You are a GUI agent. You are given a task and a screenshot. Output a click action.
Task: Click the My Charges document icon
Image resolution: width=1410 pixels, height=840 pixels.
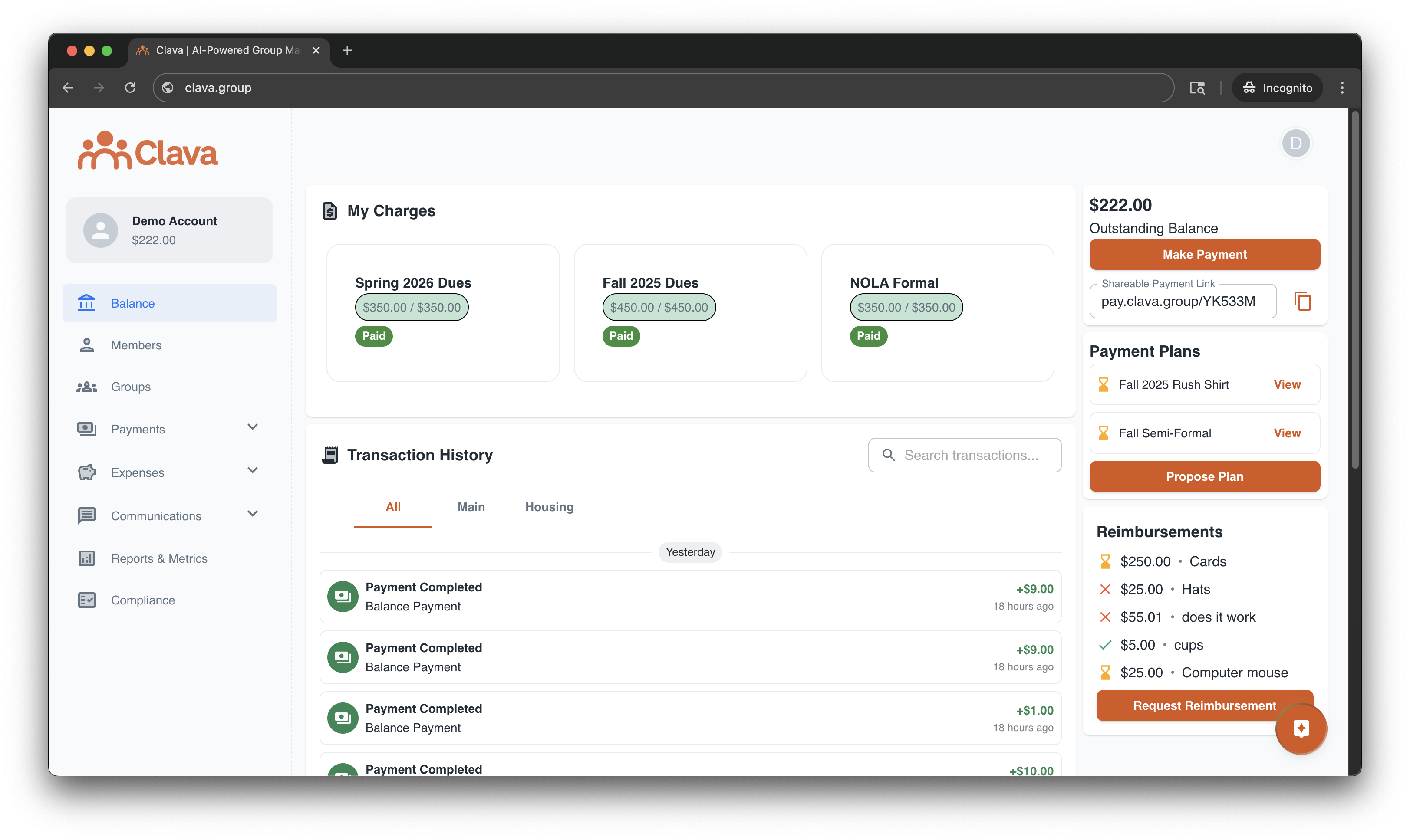329,210
